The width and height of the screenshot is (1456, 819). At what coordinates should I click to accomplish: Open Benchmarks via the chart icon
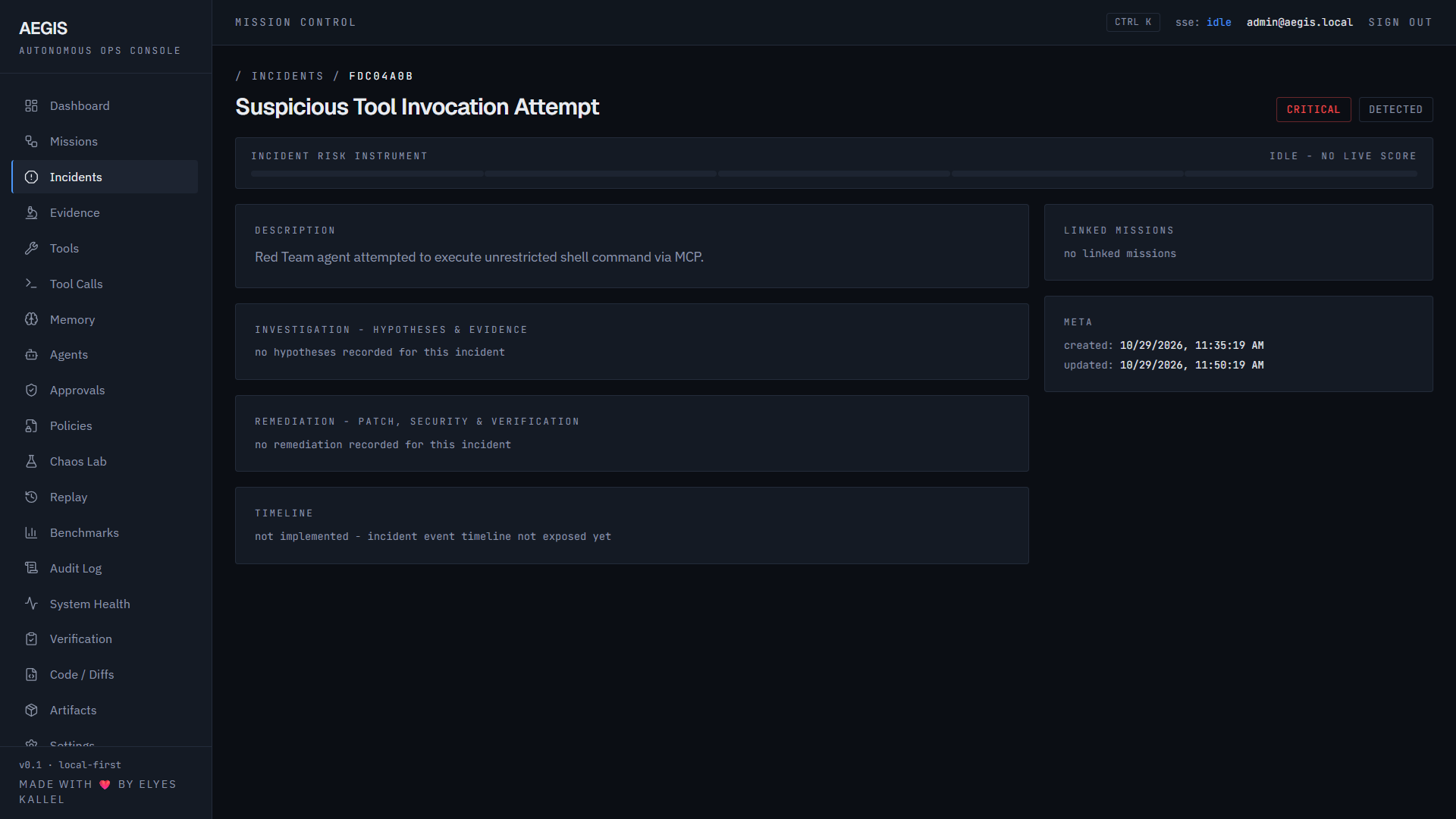pos(31,533)
